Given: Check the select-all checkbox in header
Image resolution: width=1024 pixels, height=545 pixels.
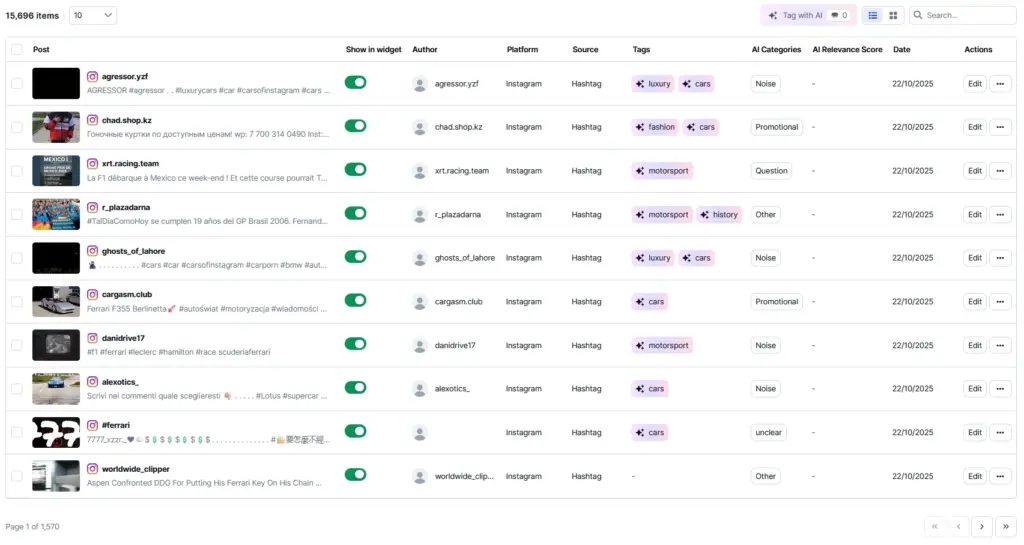Looking at the screenshot, I should [x=16, y=49].
